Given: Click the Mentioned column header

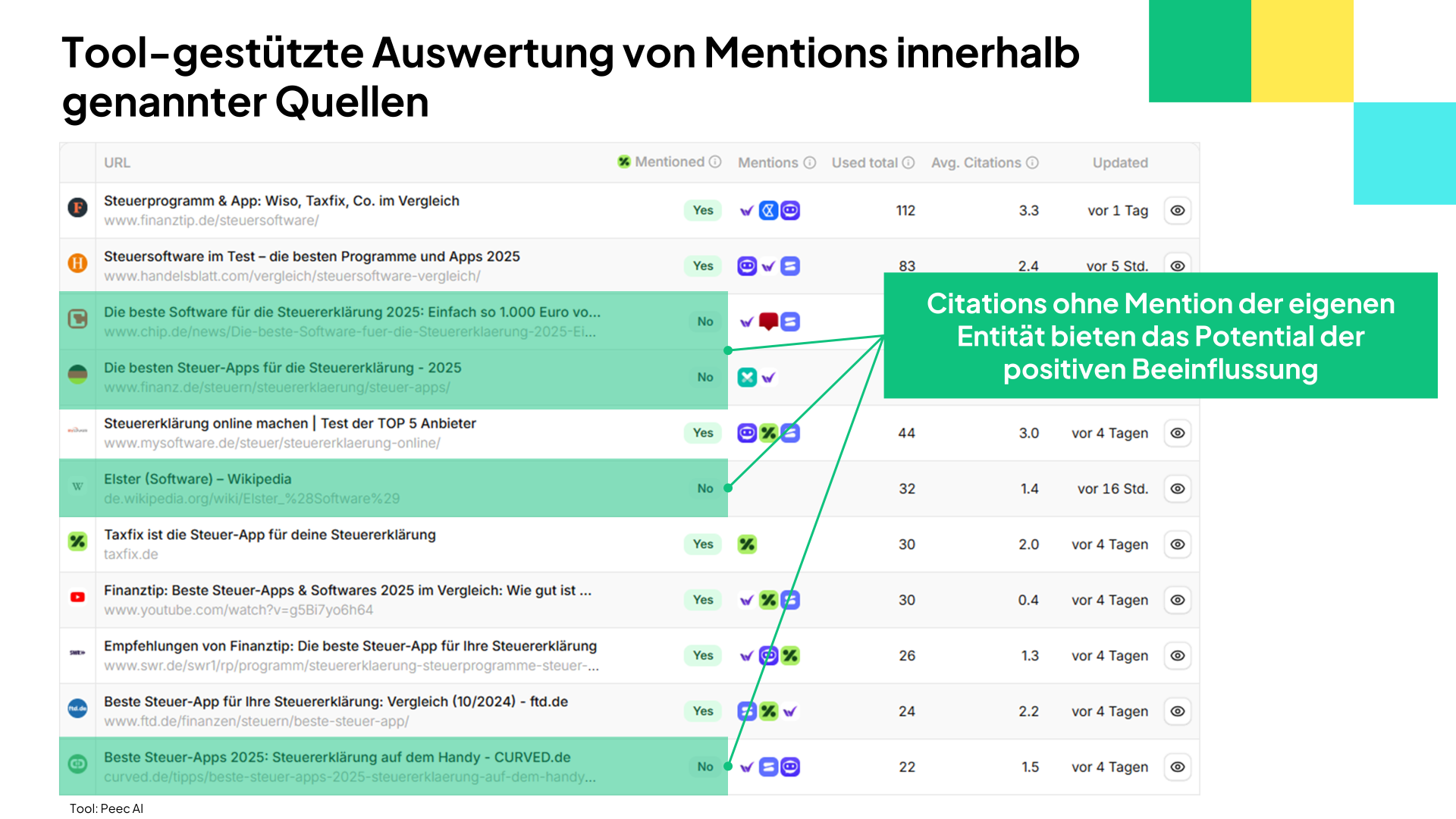Looking at the screenshot, I should pos(670,162).
